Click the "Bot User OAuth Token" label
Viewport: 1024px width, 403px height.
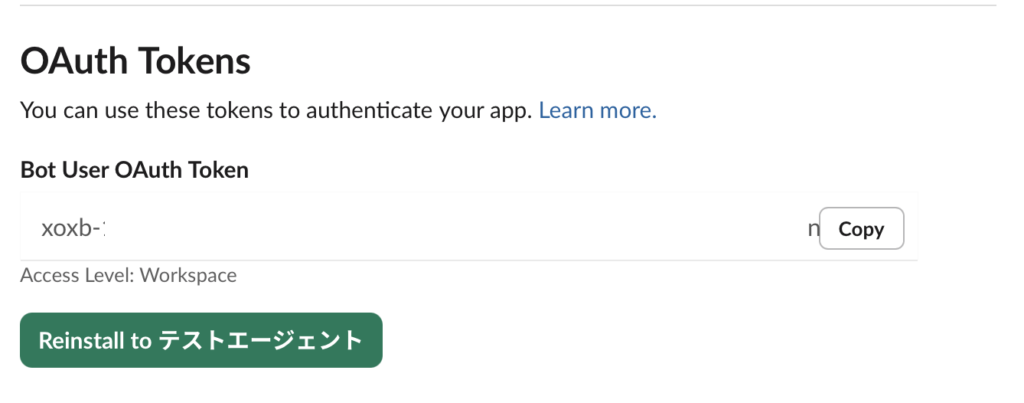(134, 170)
